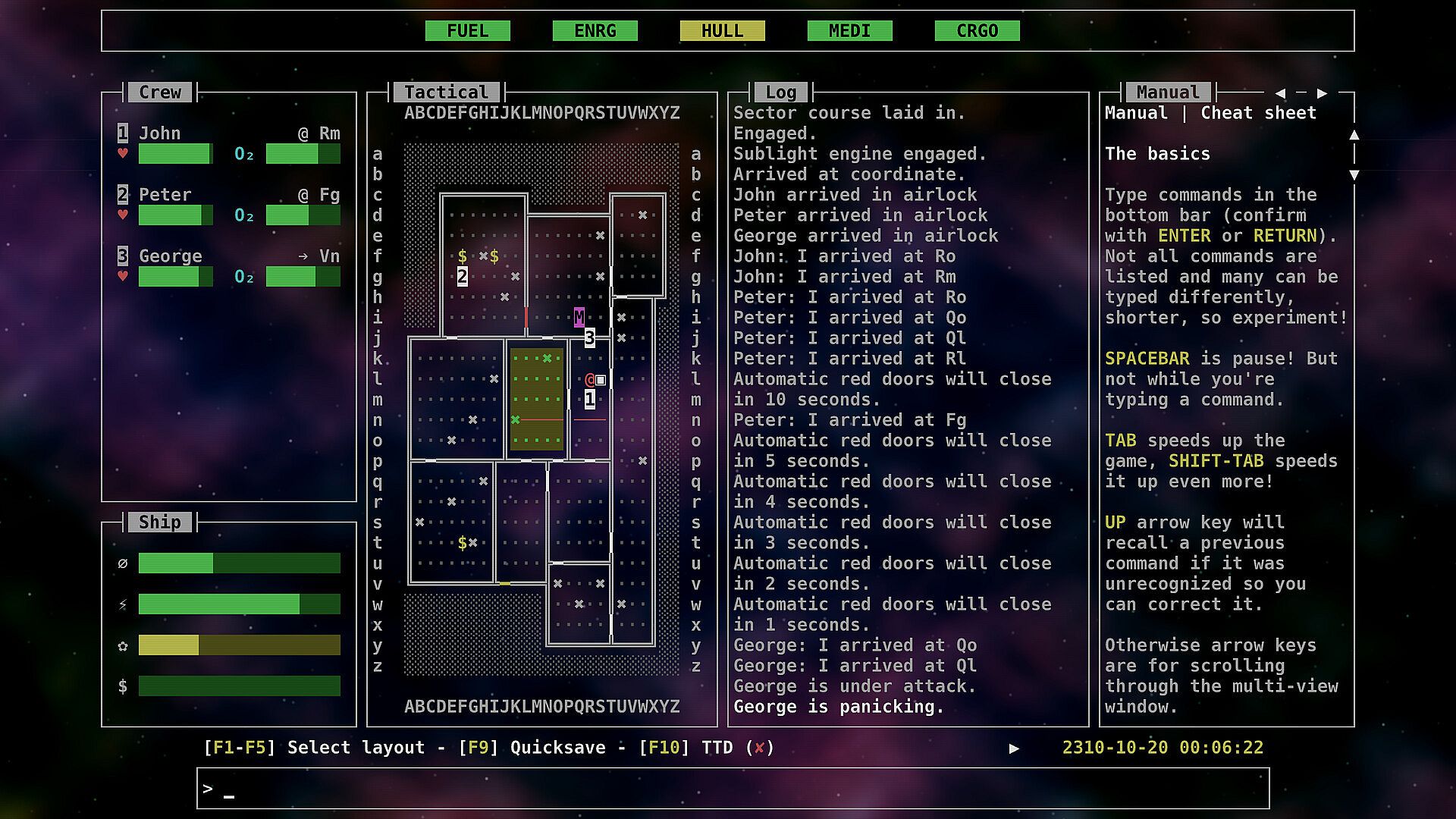
Task: Click log line 'George is under attack.'
Action: click(x=855, y=686)
